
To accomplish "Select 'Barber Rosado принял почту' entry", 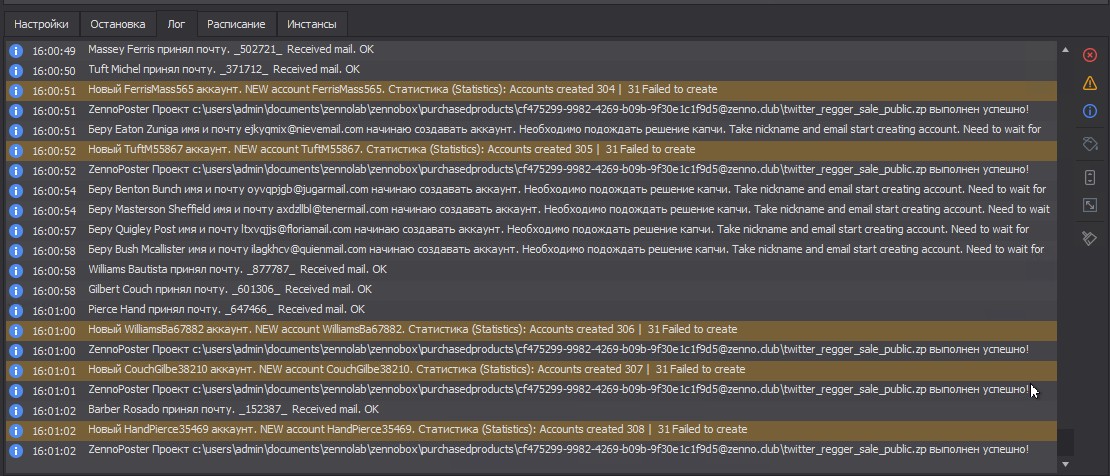I will click(x=531, y=410).
